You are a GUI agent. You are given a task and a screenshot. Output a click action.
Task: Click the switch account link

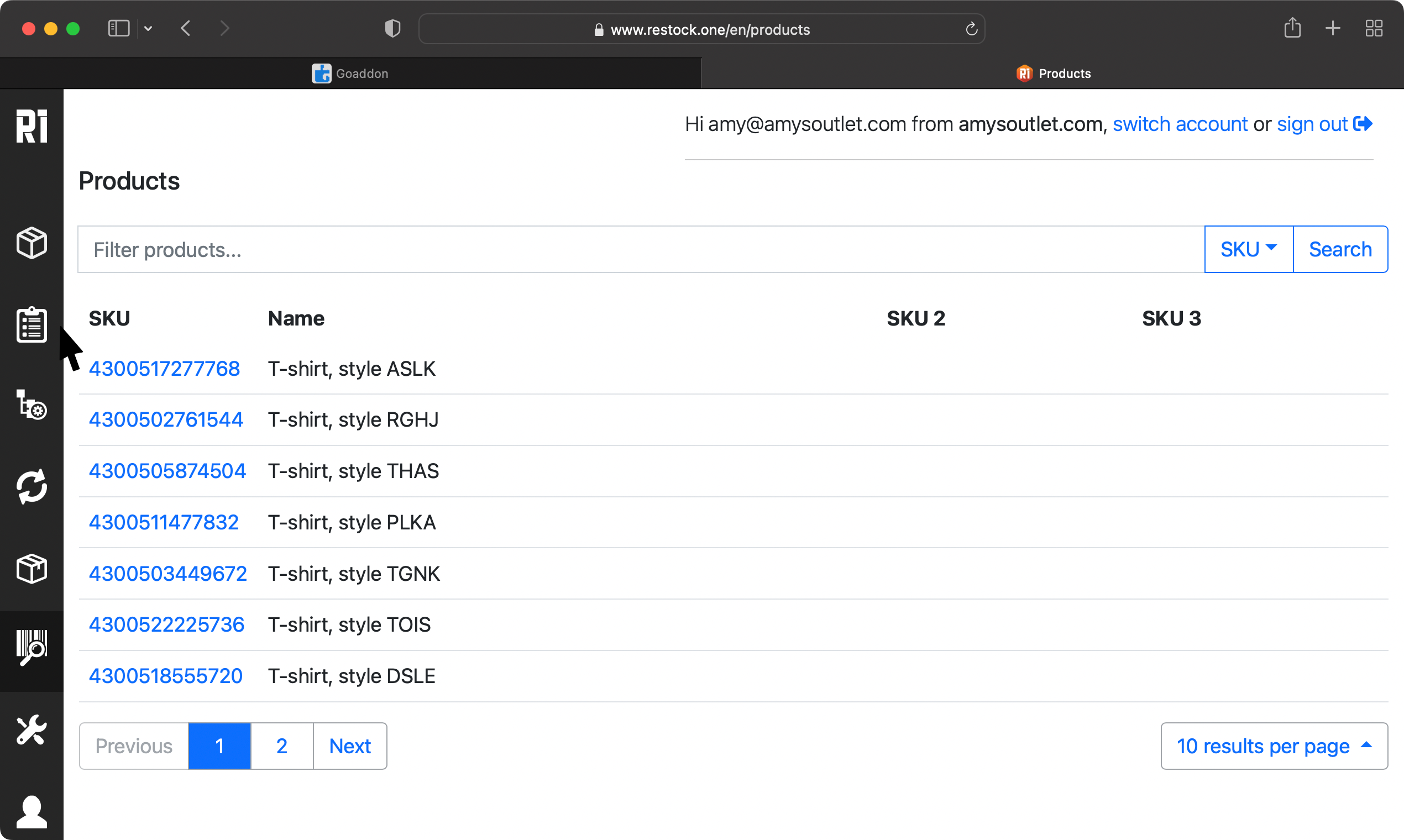point(1180,124)
